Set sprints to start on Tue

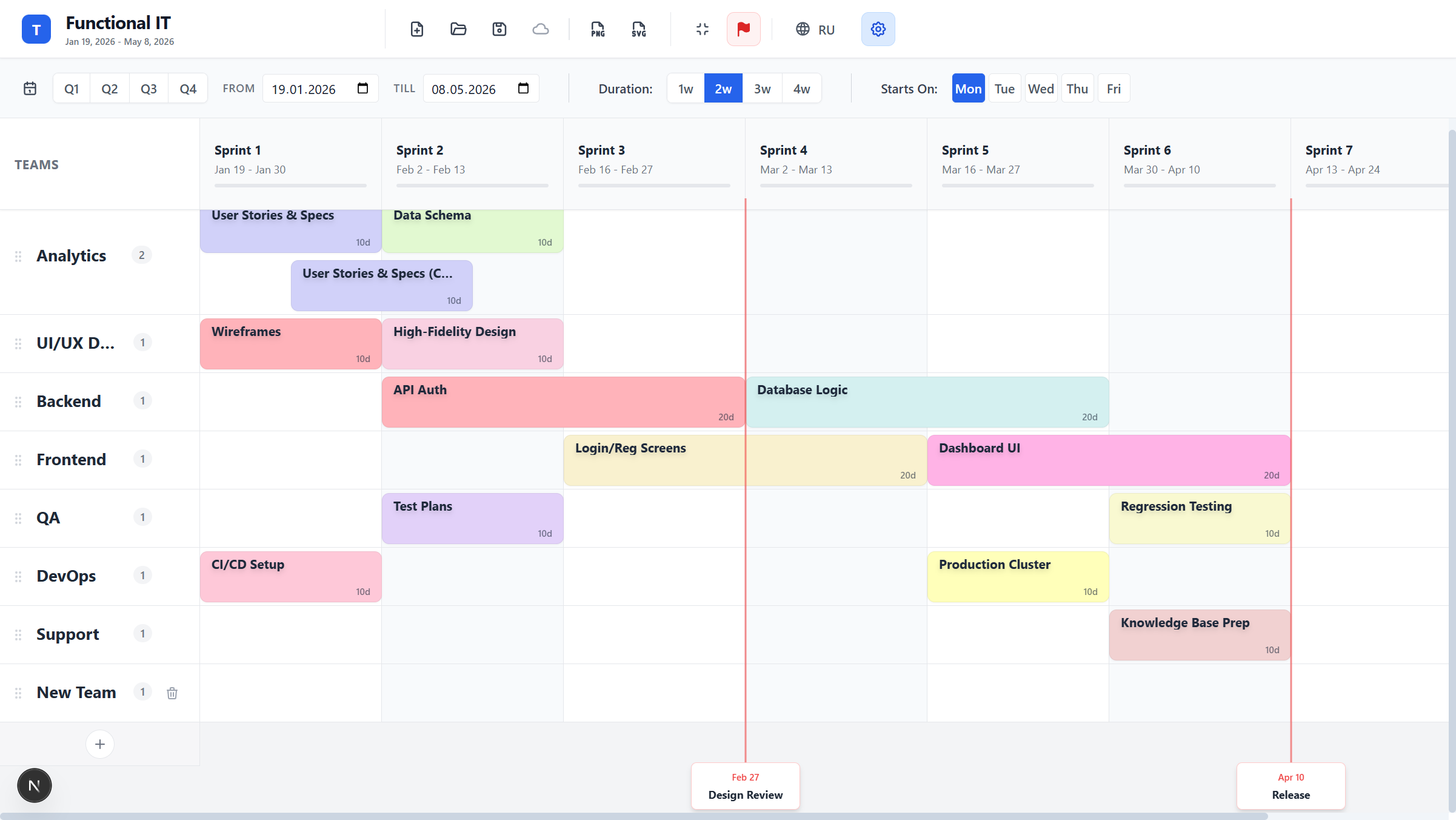[1004, 89]
